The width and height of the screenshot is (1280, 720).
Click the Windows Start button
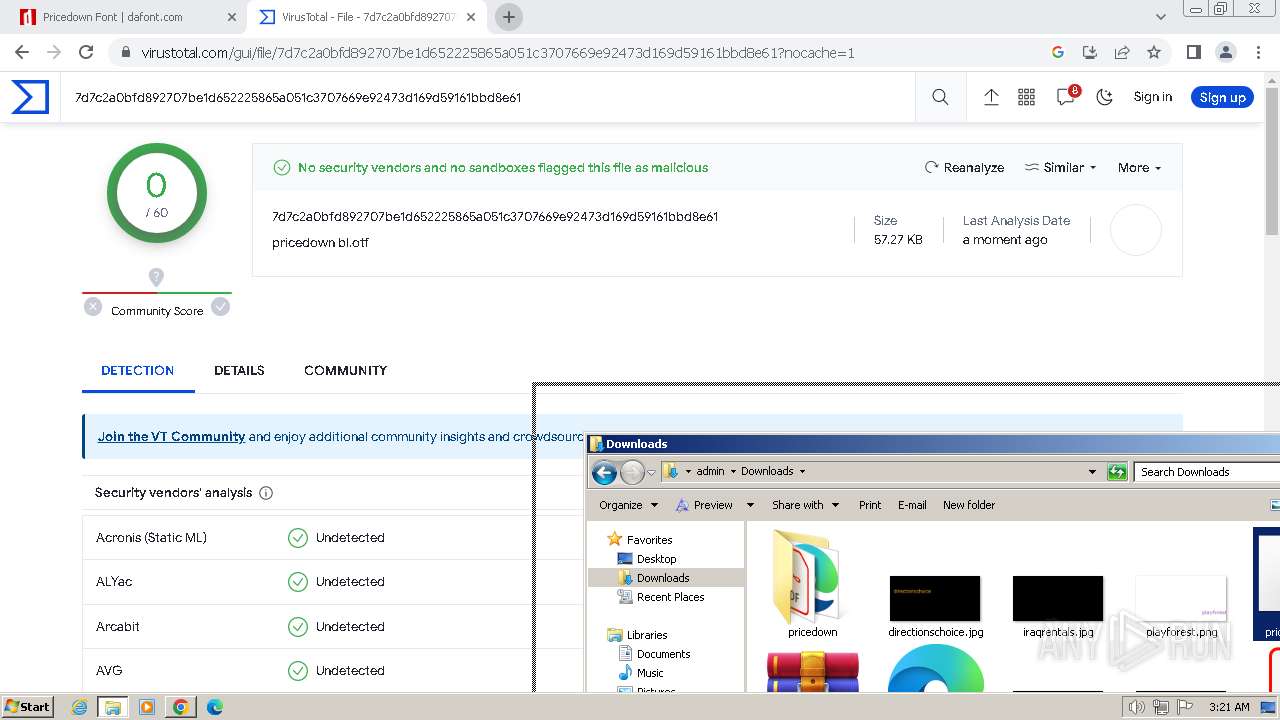27,706
